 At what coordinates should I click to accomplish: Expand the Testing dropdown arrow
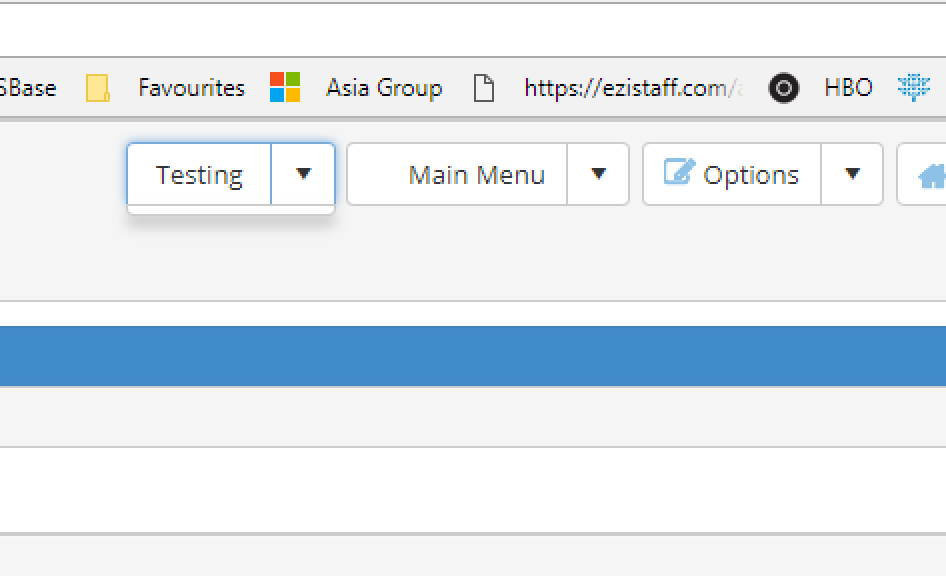[303, 174]
